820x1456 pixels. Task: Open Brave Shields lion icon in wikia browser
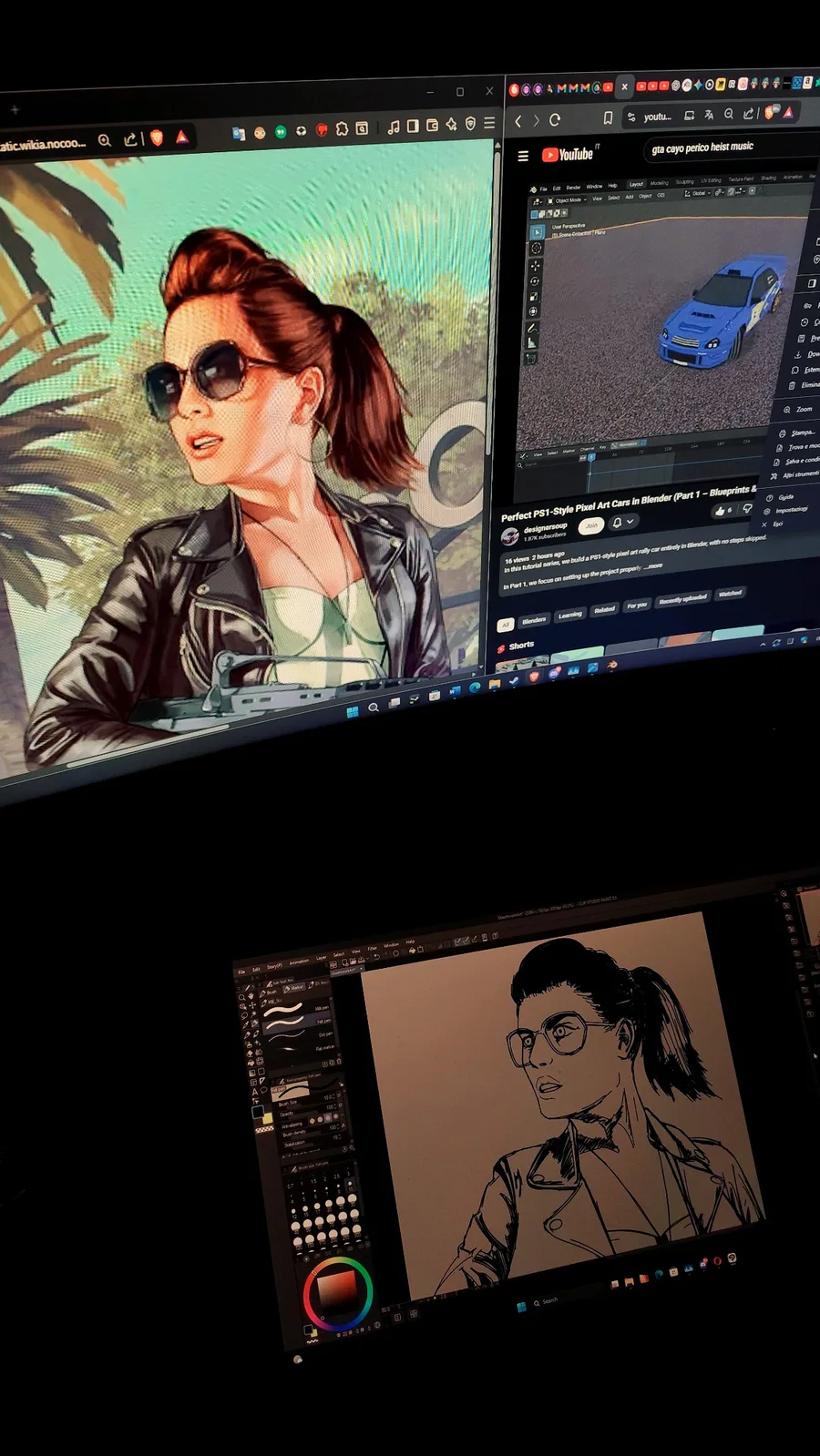coord(157,138)
